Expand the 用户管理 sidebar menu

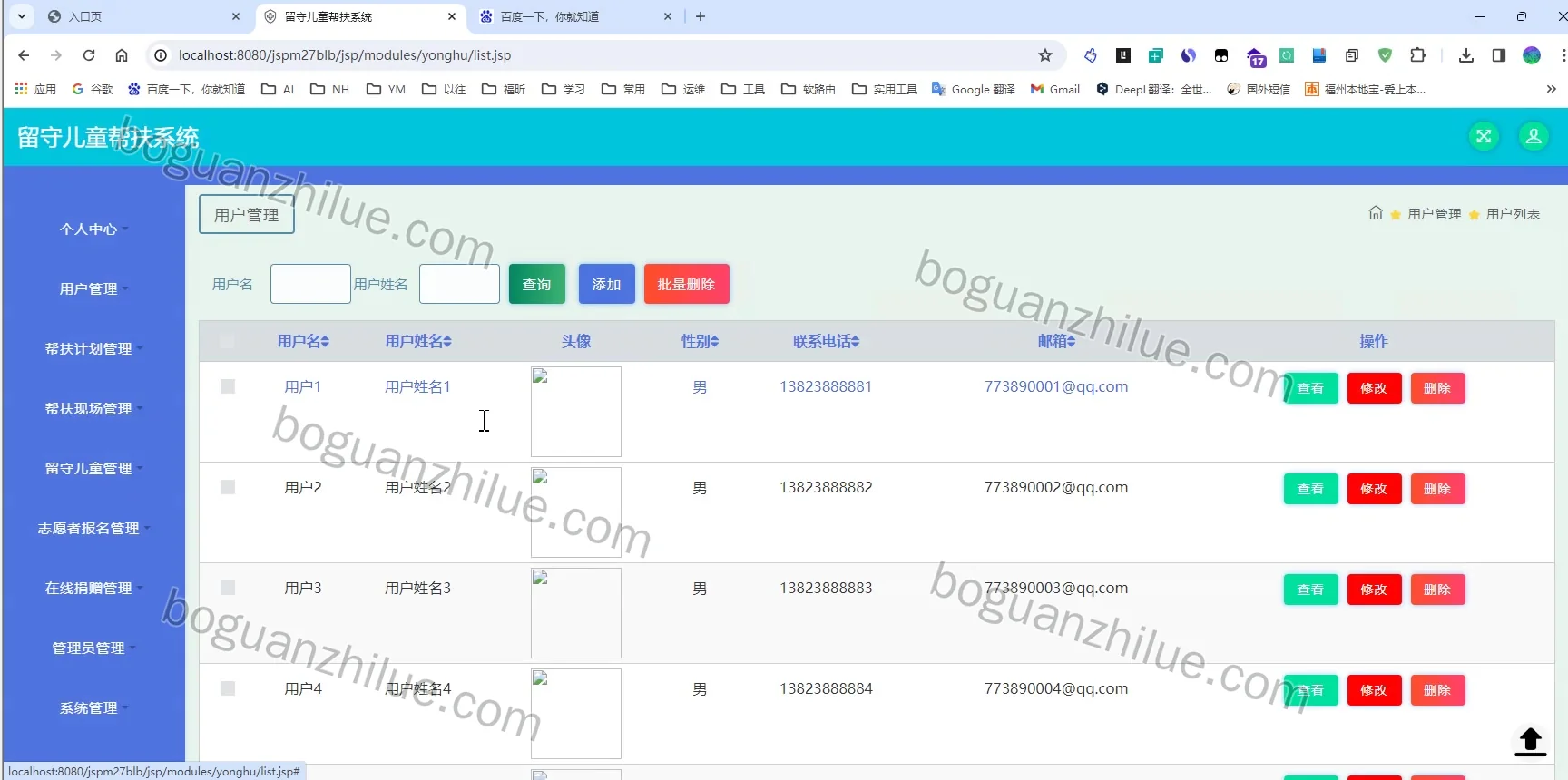tap(93, 288)
